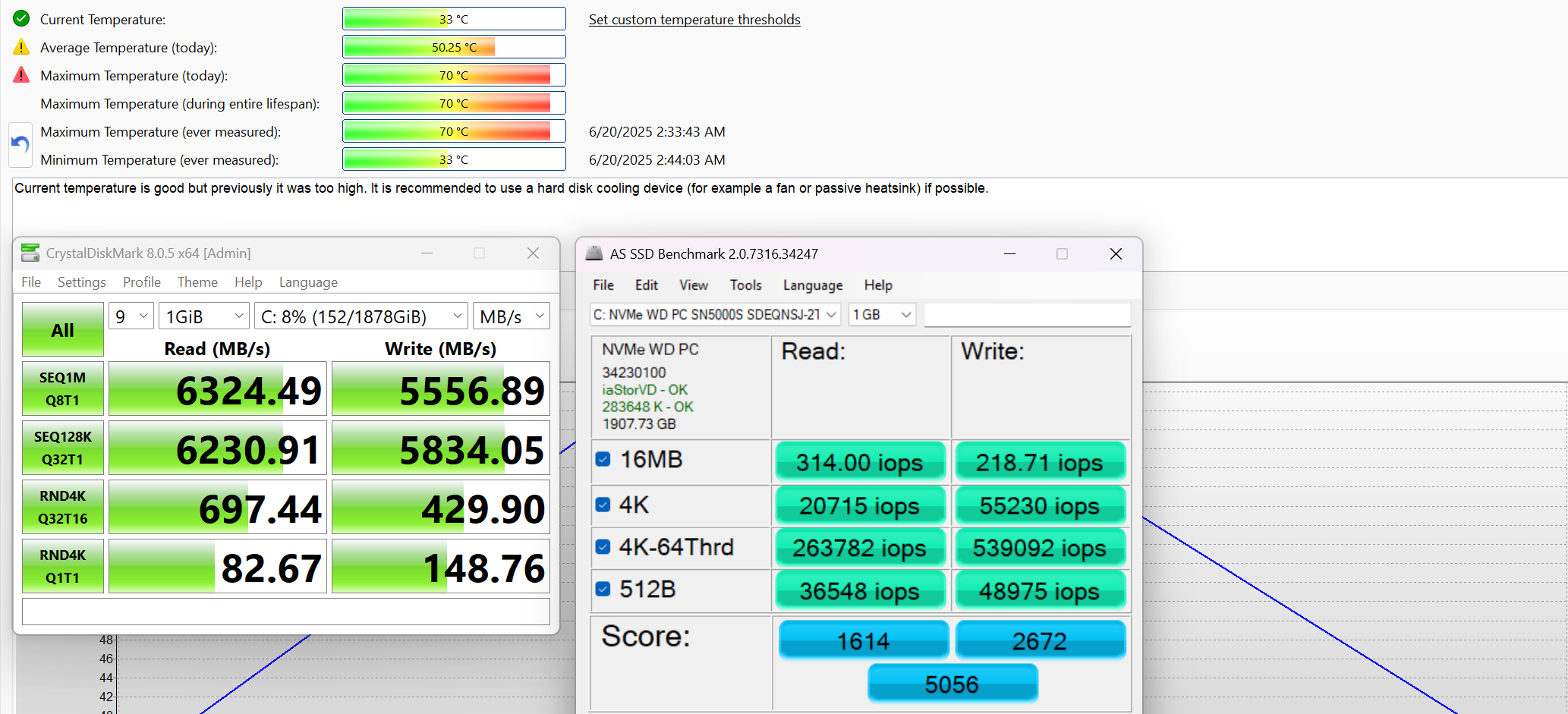The width and height of the screenshot is (1568, 714).
Task: Open AS SSD Language menu
Action: [813, 285]
